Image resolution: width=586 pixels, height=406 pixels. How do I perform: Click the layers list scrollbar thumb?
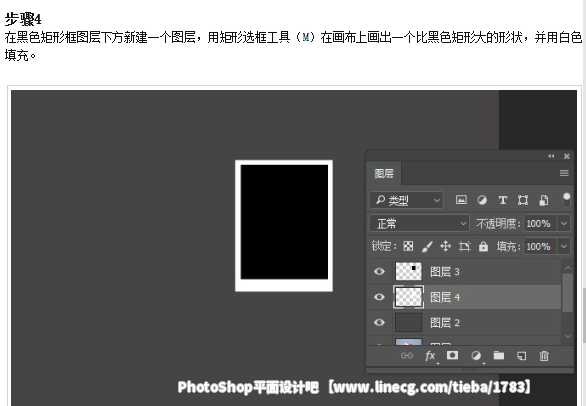(x=568, y=292)
